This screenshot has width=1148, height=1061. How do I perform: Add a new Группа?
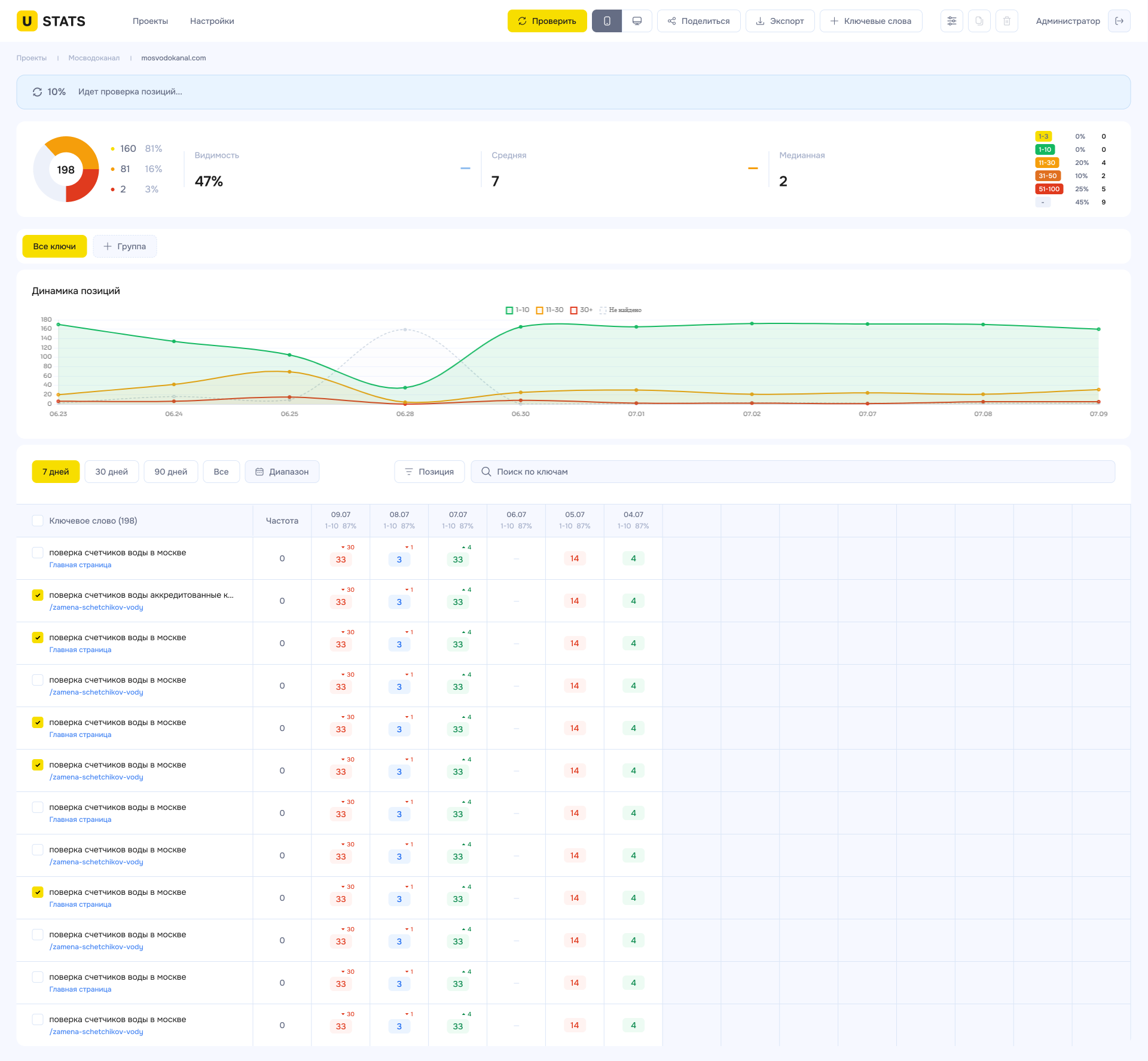point(124,246)
